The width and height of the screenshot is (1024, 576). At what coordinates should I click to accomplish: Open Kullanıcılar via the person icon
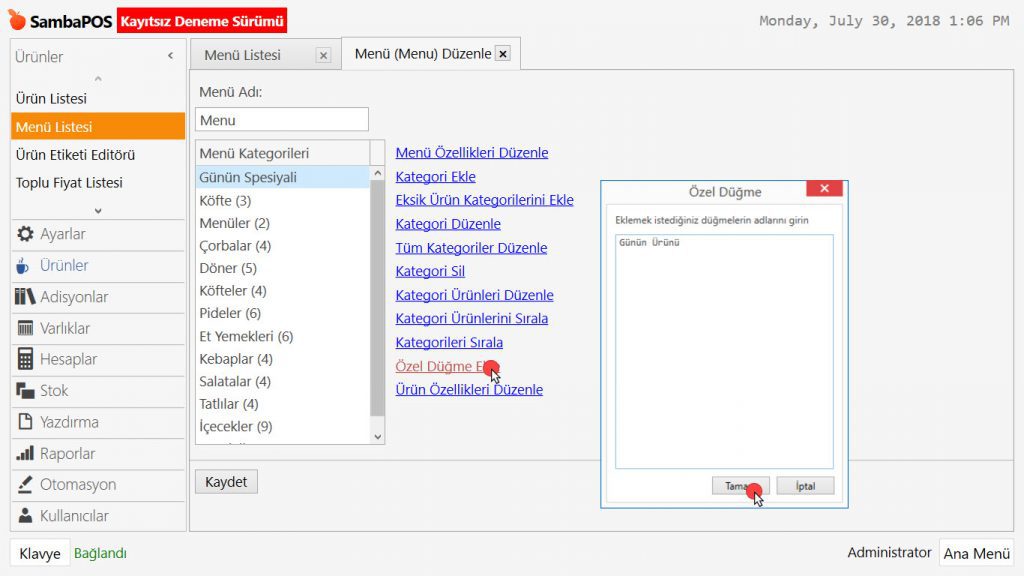26,516
